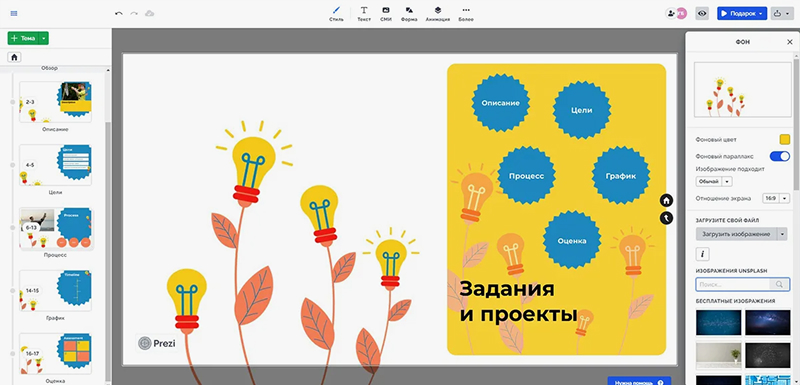Choose the night sky free image
The height and width of the screenshot is (385, 800).
[767, 322]
